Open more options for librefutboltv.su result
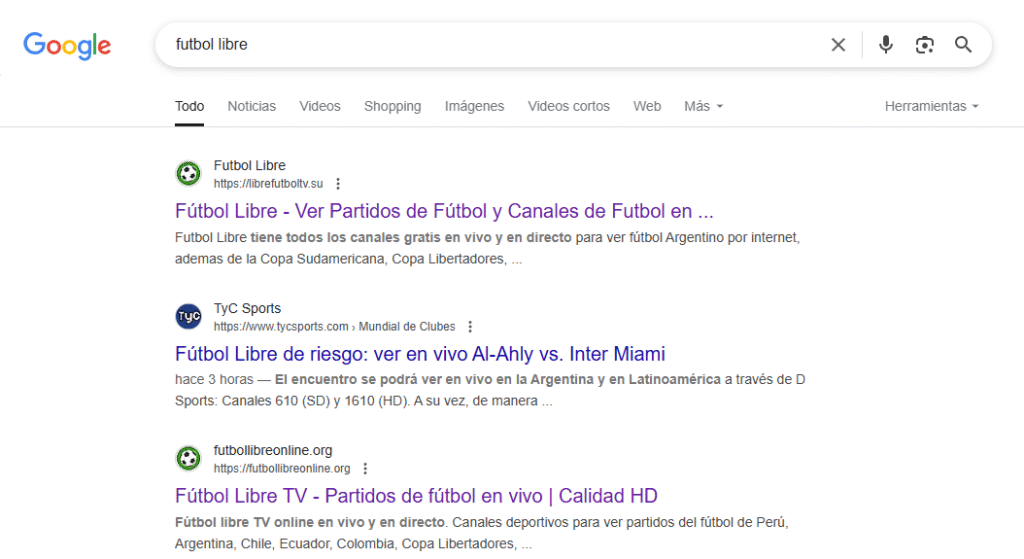The image size is (1024, 559). [x=338, y=184]
